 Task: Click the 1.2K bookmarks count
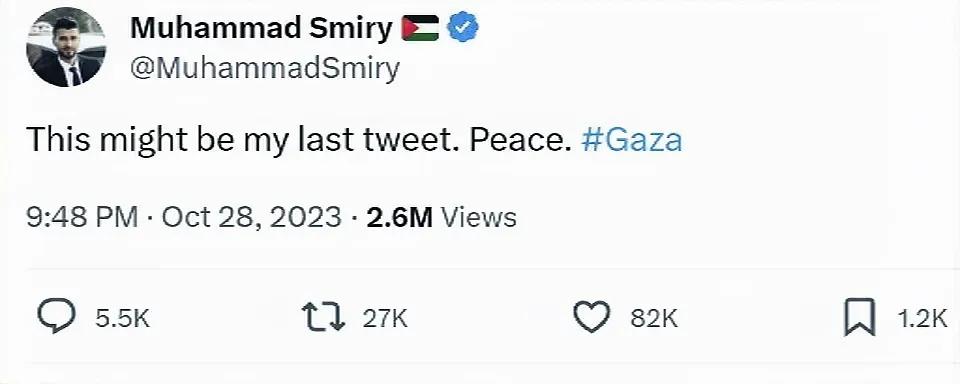(x=922, y=318)
